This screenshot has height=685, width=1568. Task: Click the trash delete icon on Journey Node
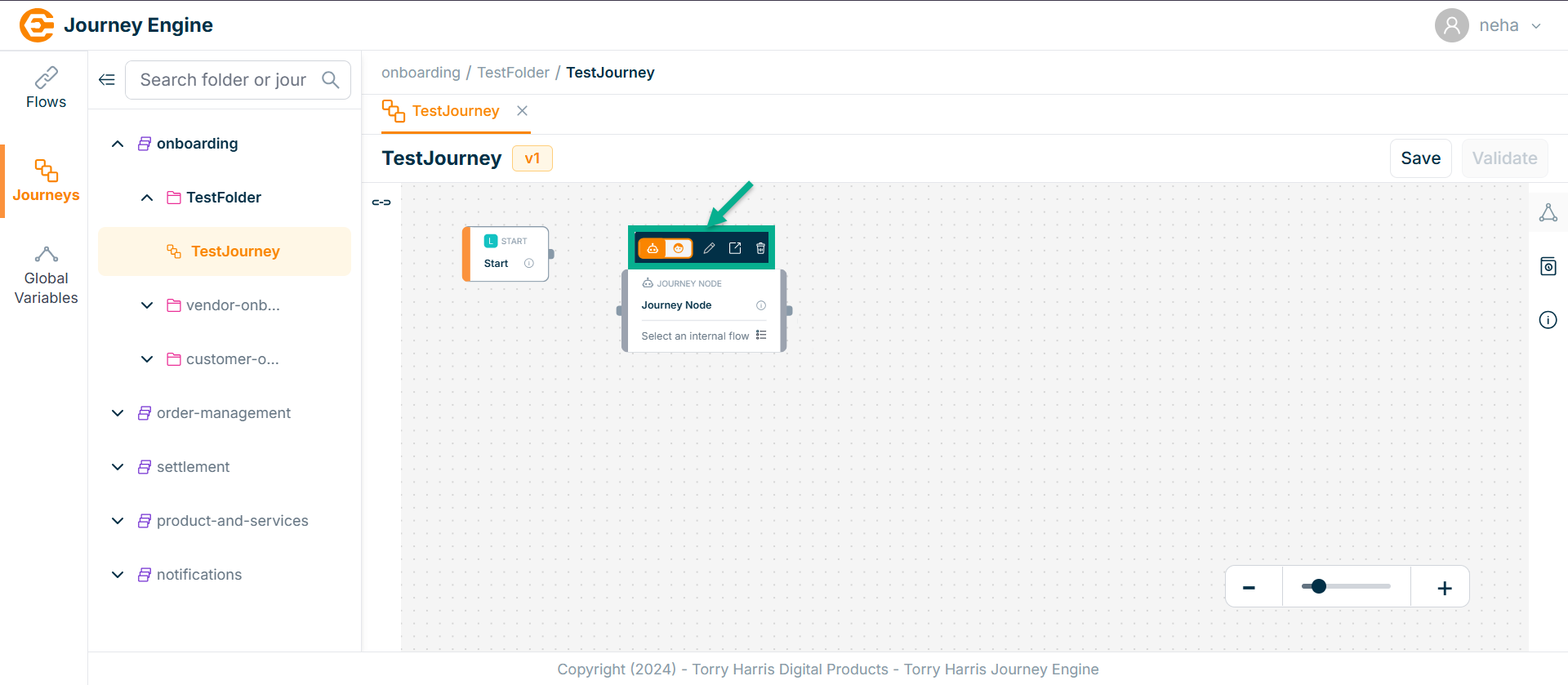760,248
